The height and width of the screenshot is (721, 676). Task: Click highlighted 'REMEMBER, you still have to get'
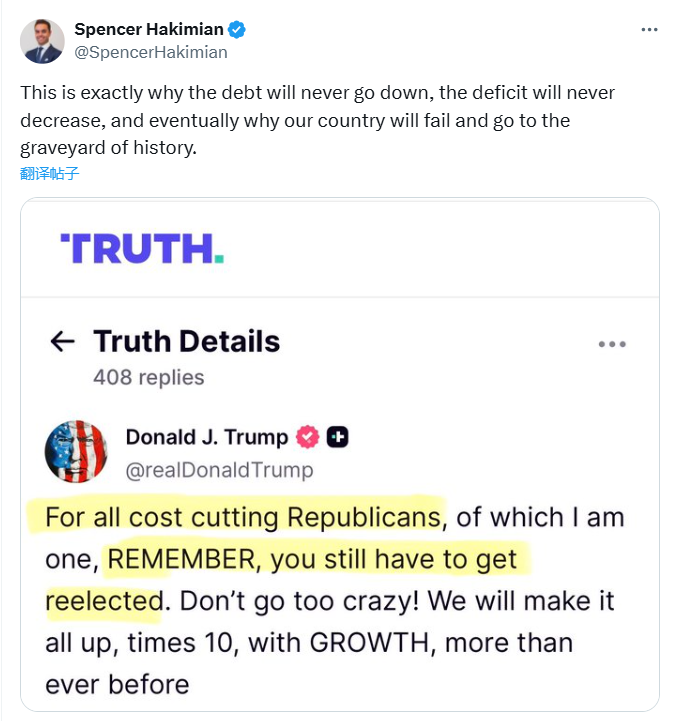pos(312,559)
